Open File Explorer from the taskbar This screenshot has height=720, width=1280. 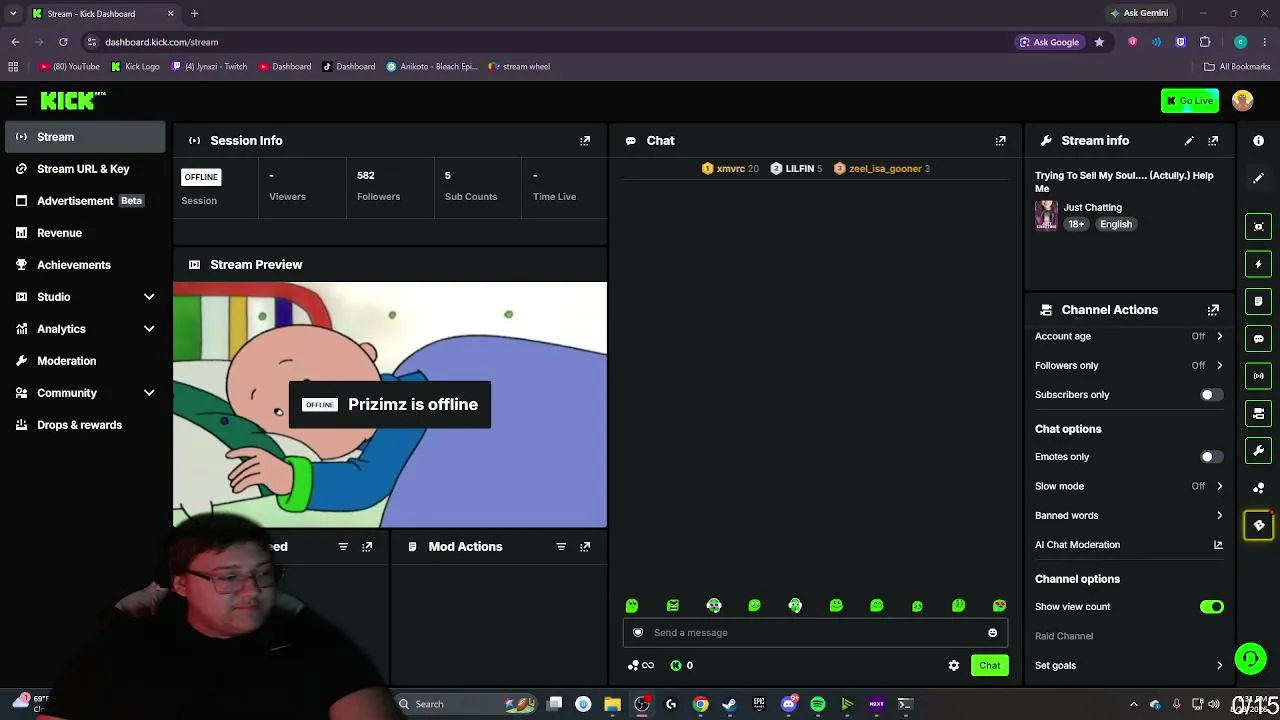[612, 704]
